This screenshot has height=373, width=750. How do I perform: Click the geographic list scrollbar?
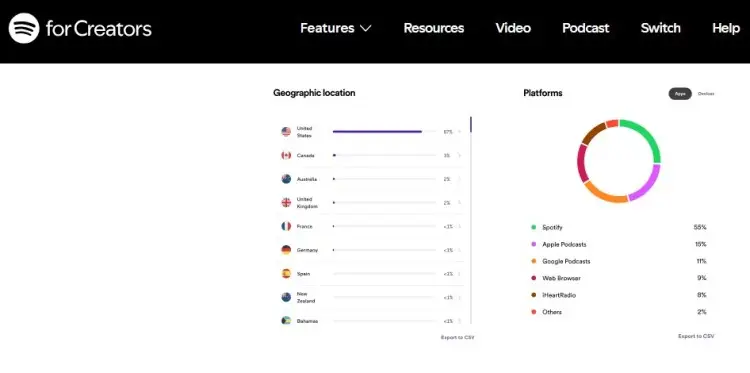pyautogui.click(x=471, y=220)
